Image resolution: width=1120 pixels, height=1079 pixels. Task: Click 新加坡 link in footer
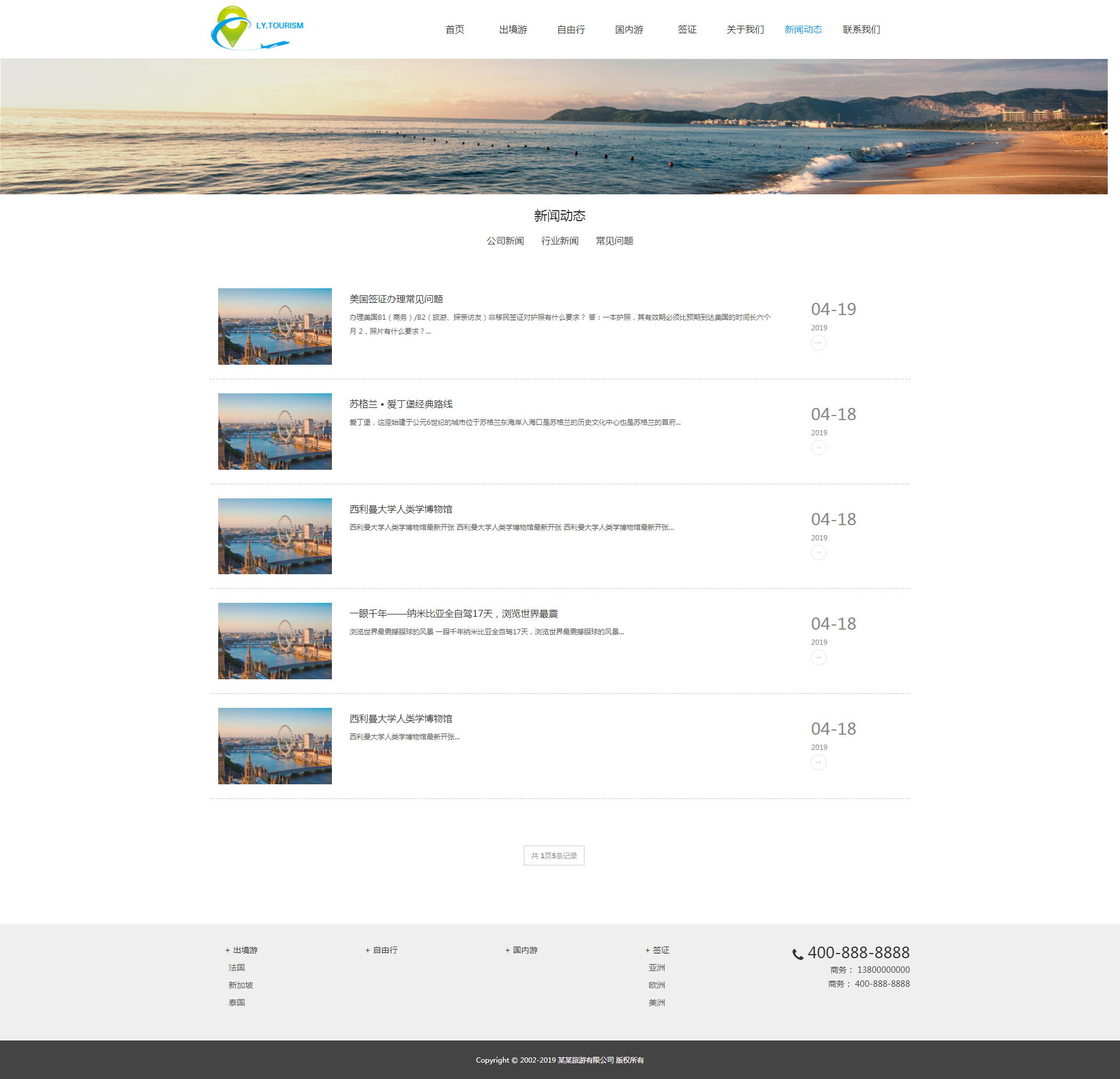tap(240, 985)
